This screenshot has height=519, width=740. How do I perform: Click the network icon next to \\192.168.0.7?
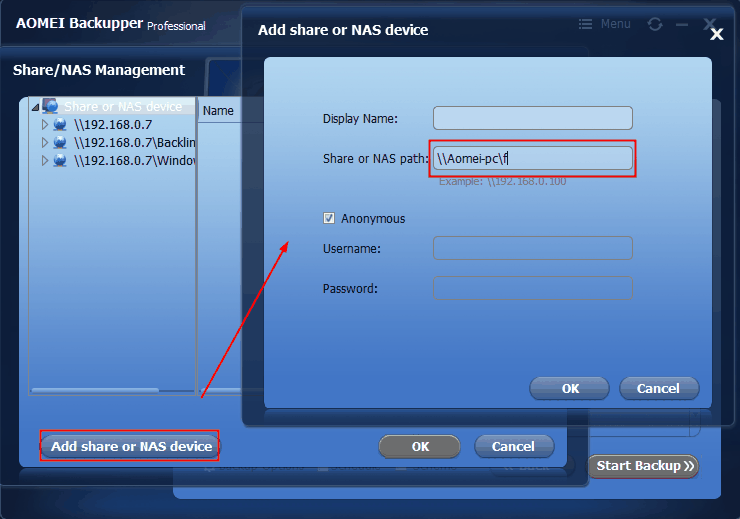(x=60, y=125)
